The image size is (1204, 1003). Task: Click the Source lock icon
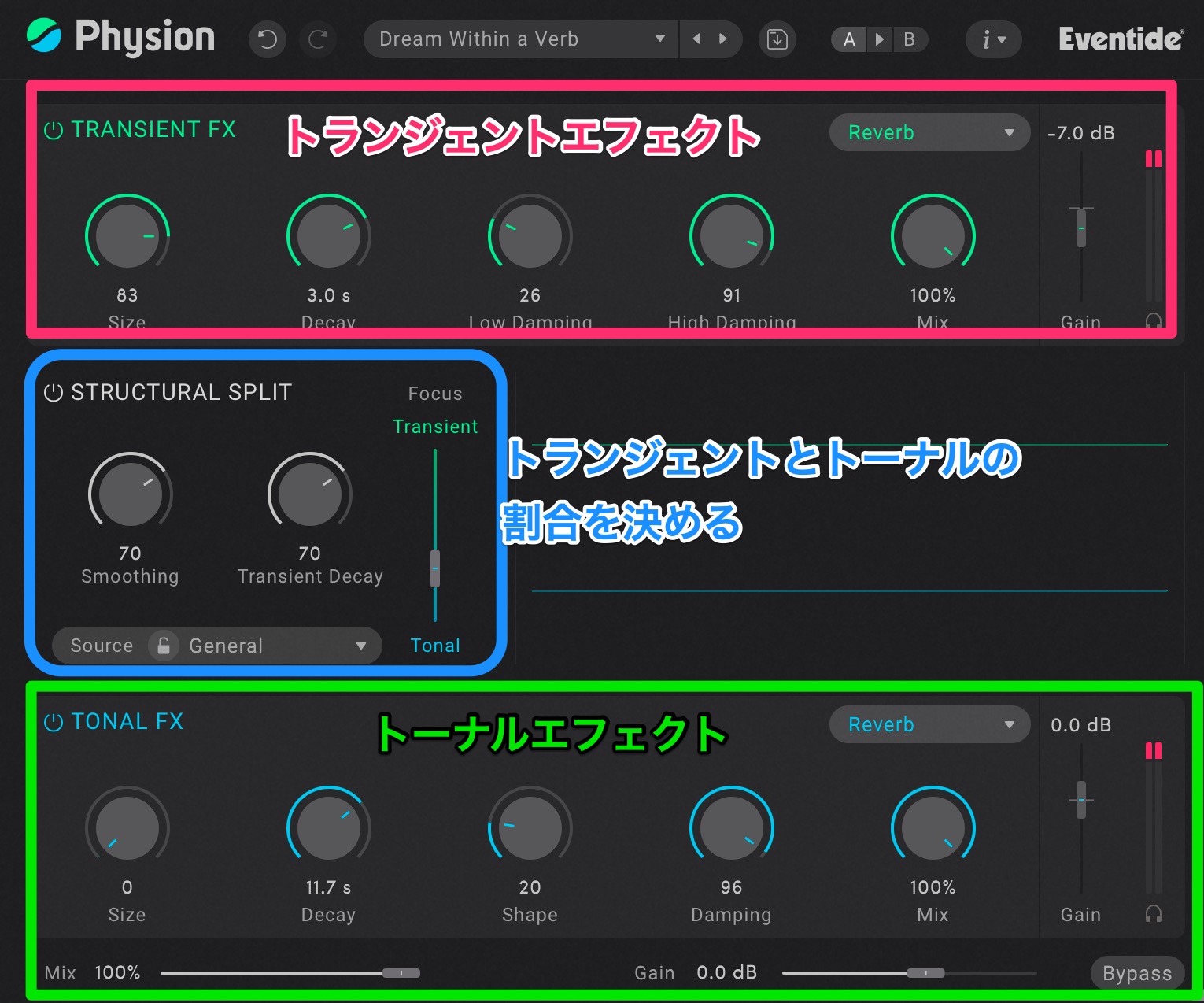(164, 646)
